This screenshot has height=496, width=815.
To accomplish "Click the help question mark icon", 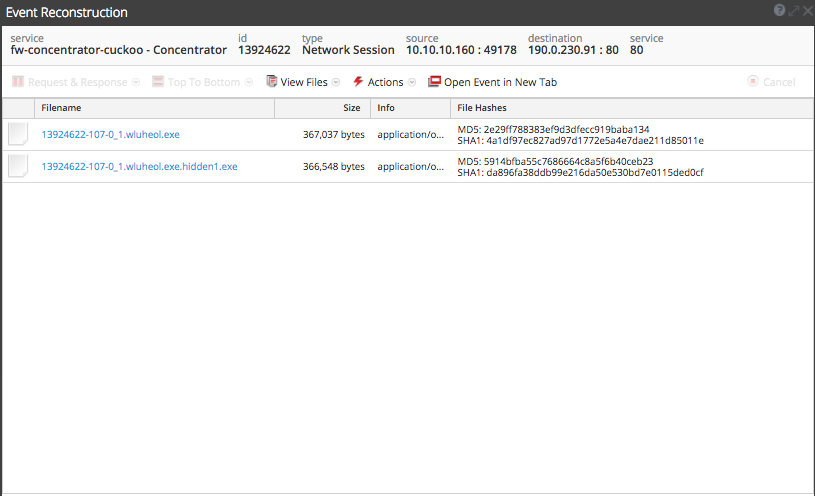I will click(779, 10).
